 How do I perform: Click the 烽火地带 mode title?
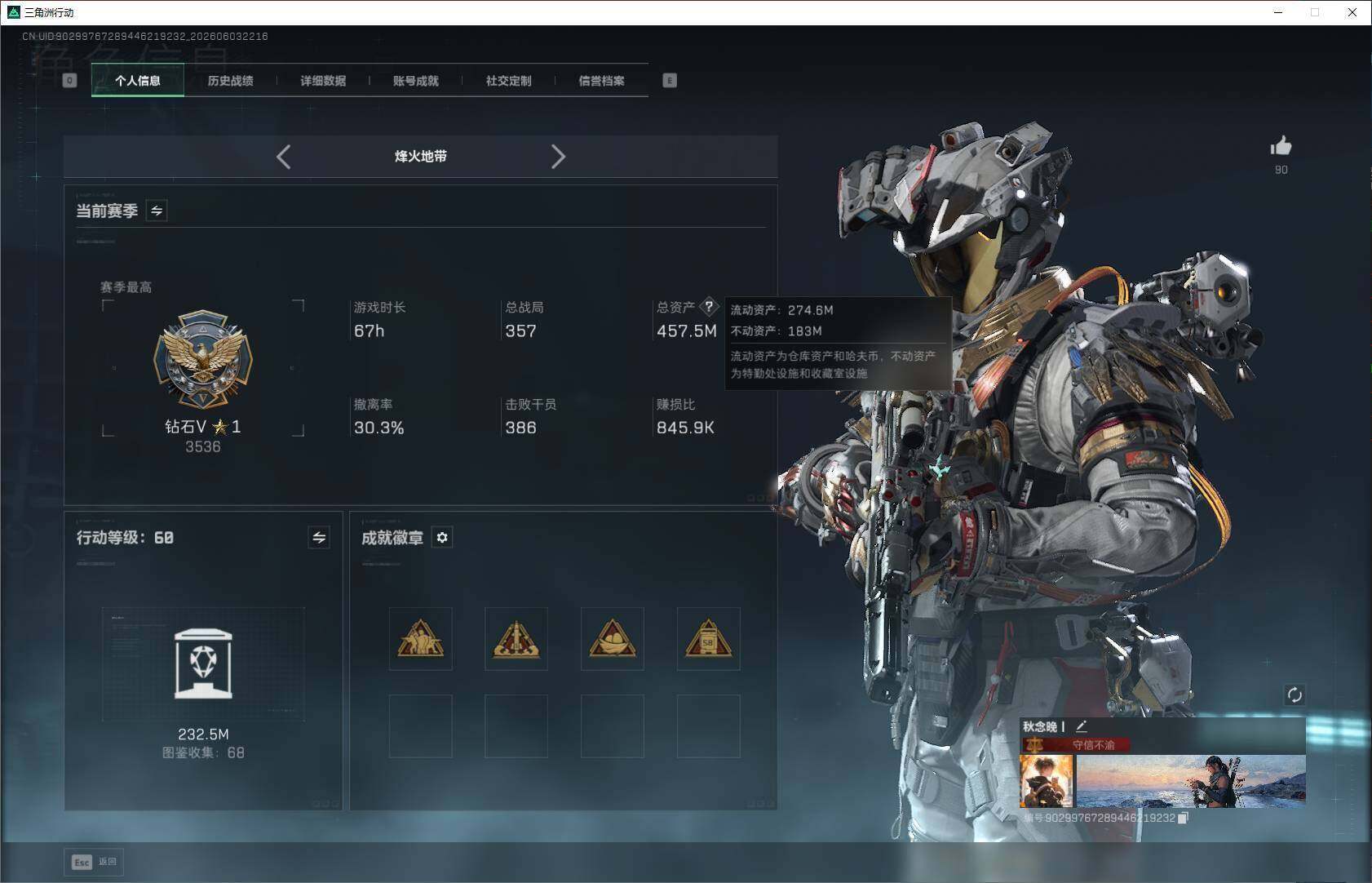(421, 156)
